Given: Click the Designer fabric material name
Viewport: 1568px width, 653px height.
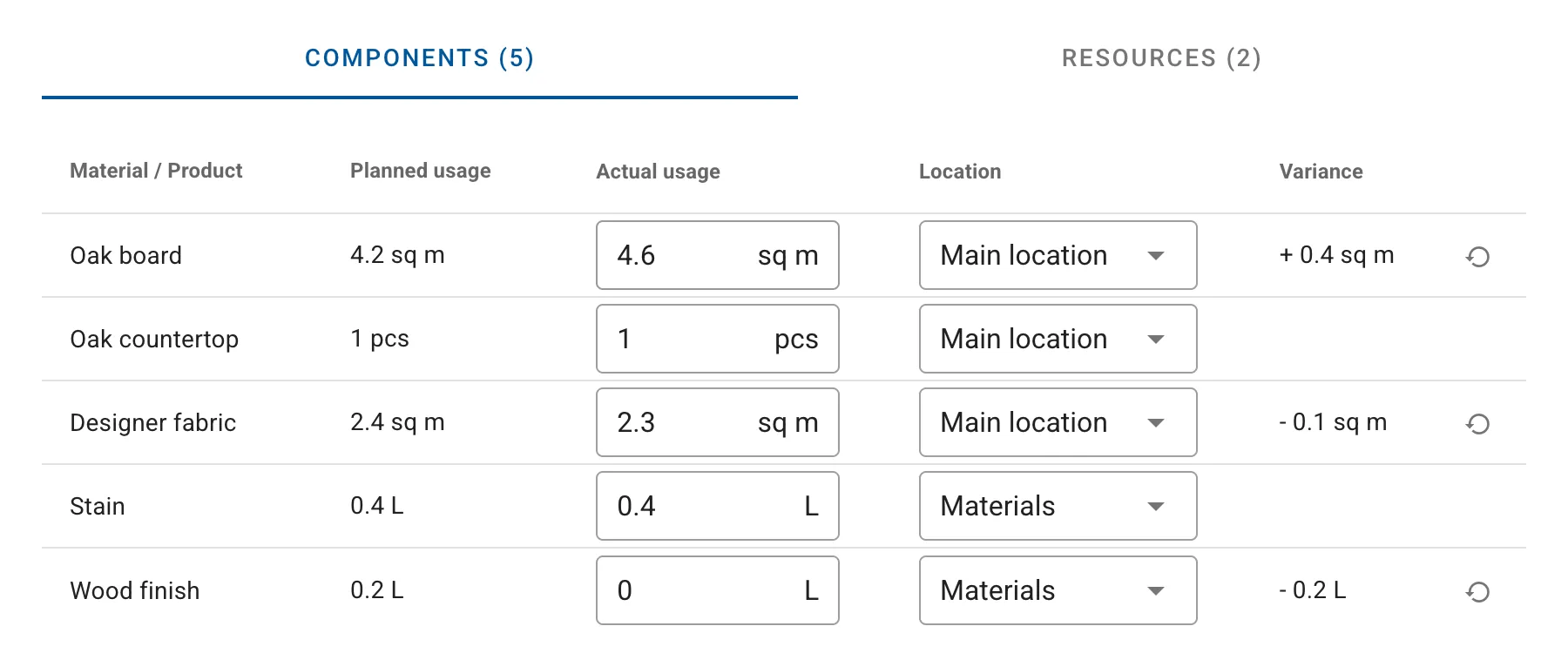Looking at the screenshot, I should (153, 422).
